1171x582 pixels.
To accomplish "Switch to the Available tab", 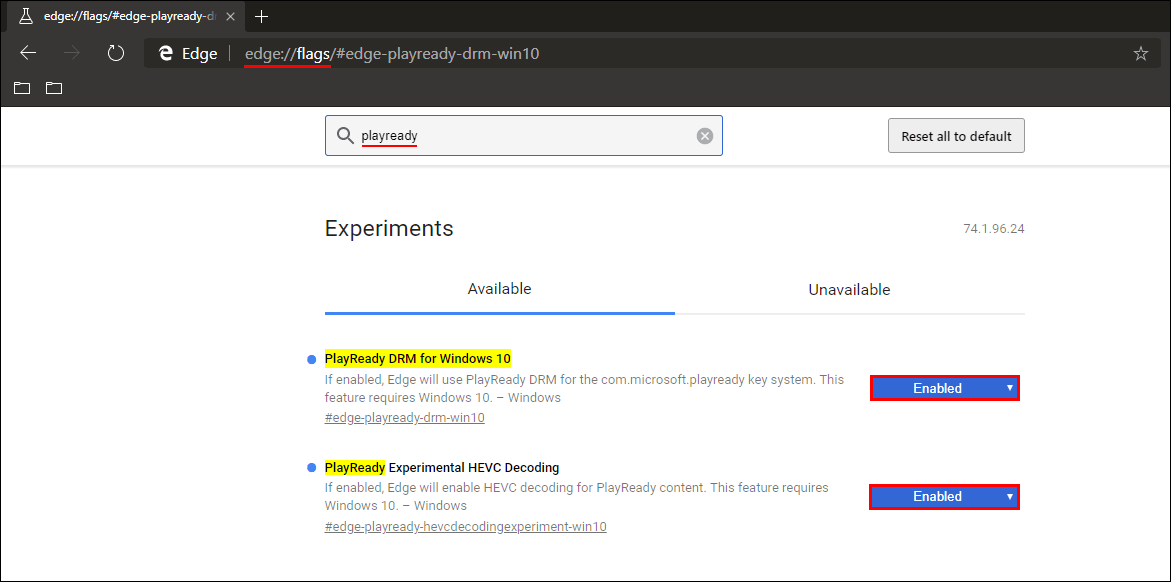I will (x=500, y=288).
